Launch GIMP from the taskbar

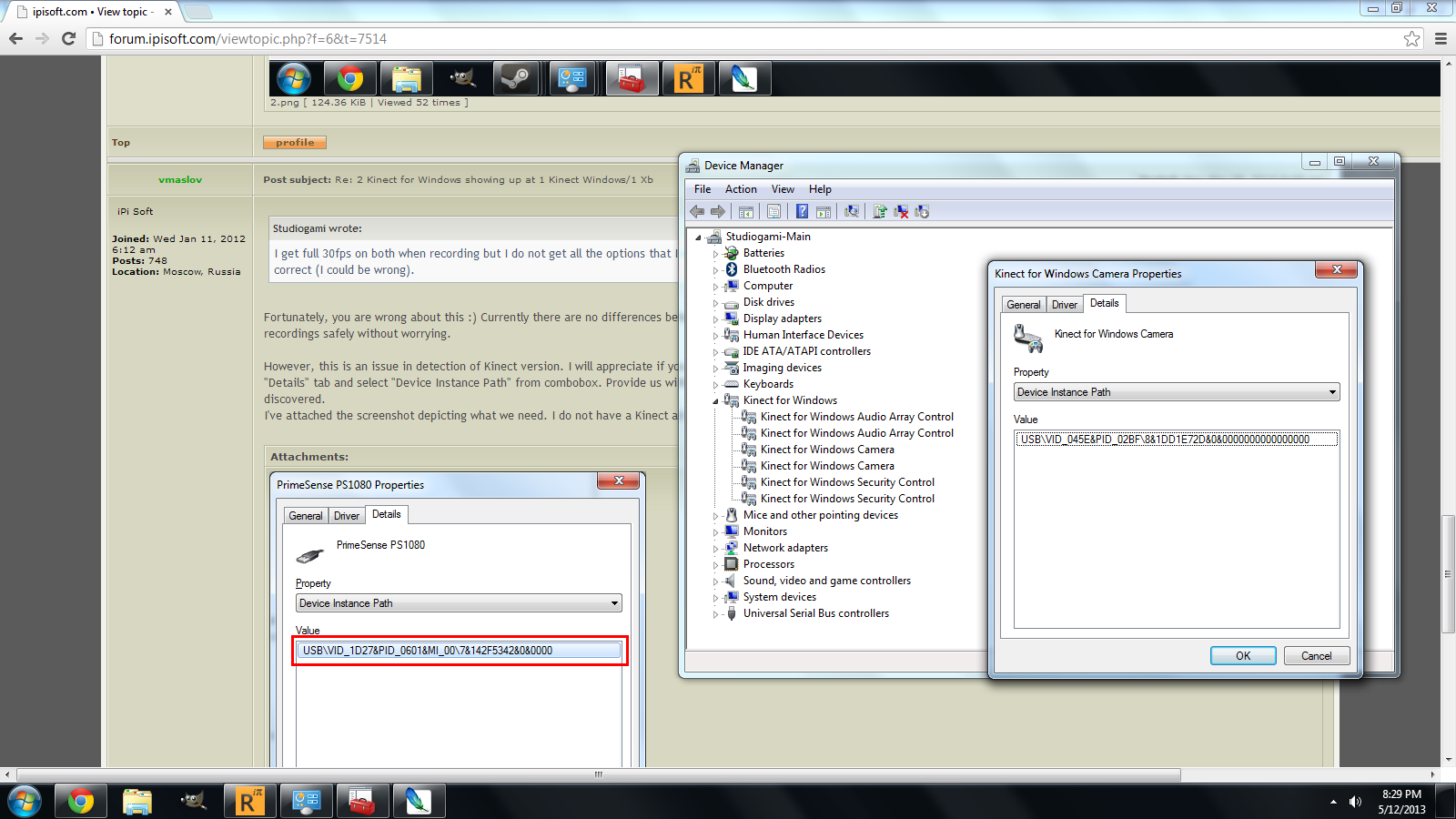point(193,802)
